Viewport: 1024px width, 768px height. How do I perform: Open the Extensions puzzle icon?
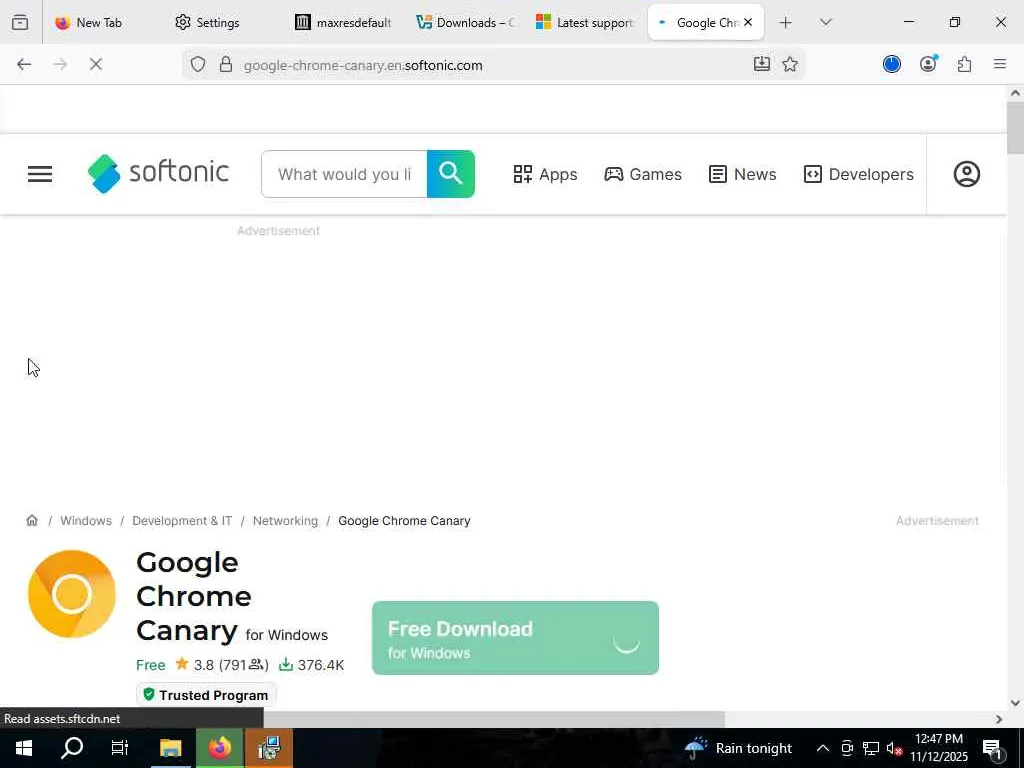(964, 64)
